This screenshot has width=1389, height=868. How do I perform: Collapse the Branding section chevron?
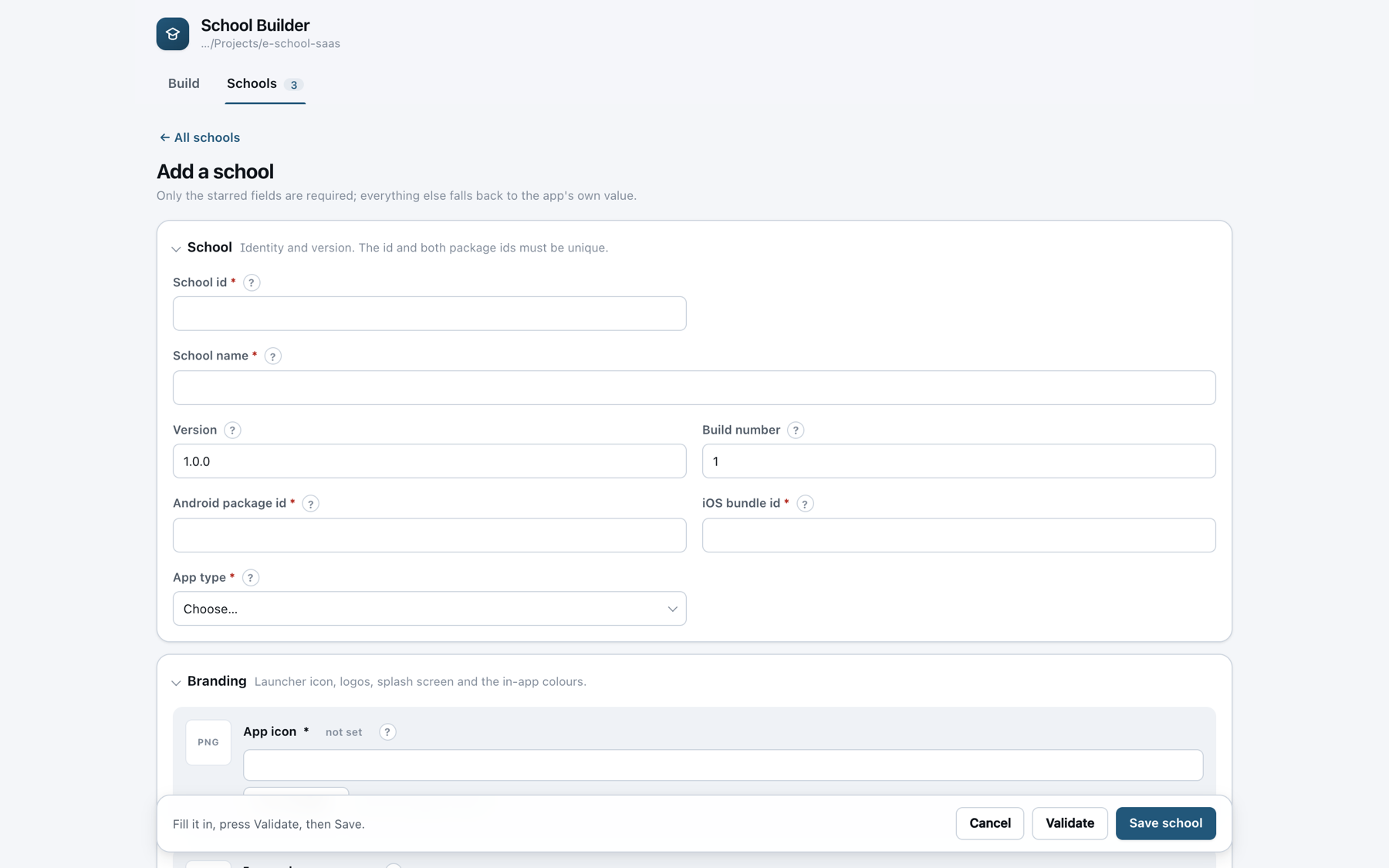pos(176,682)
